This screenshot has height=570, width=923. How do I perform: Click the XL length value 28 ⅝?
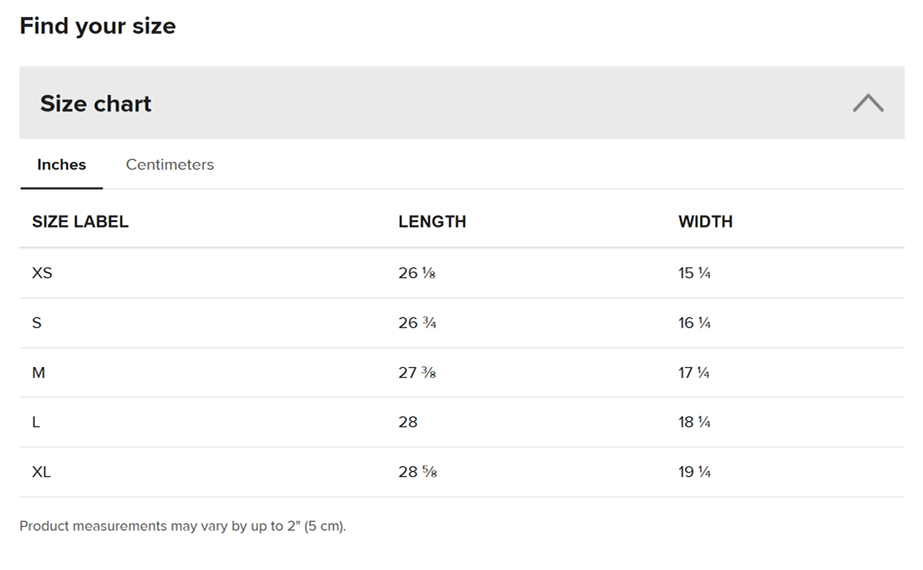tap(417, 472)
